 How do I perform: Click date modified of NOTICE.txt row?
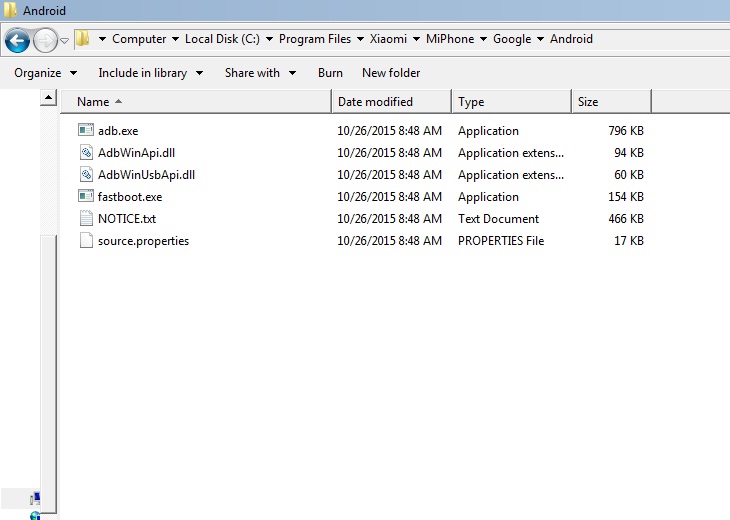389,219
